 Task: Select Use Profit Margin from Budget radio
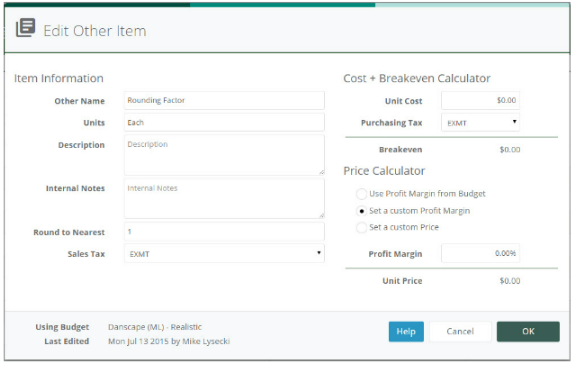[x=361, y=194]
